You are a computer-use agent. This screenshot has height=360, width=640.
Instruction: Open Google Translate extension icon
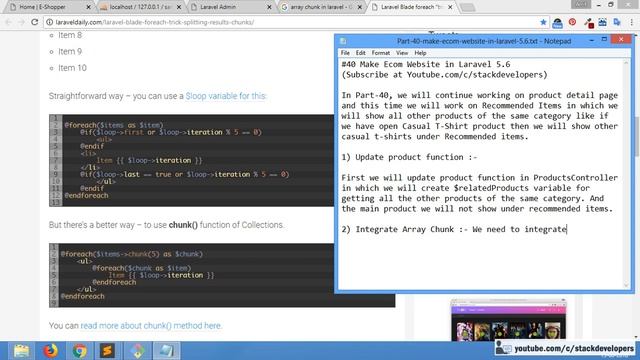click(x=617, y=22)
